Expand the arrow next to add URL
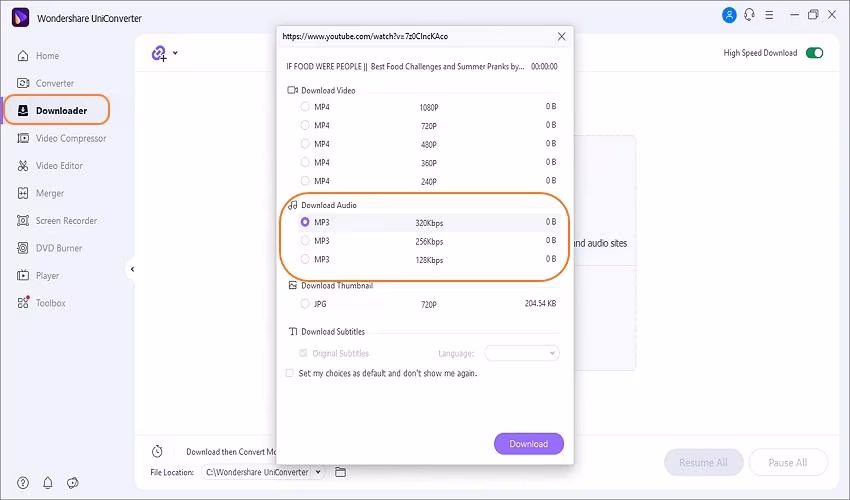850x500 pixels. (176, 53)
